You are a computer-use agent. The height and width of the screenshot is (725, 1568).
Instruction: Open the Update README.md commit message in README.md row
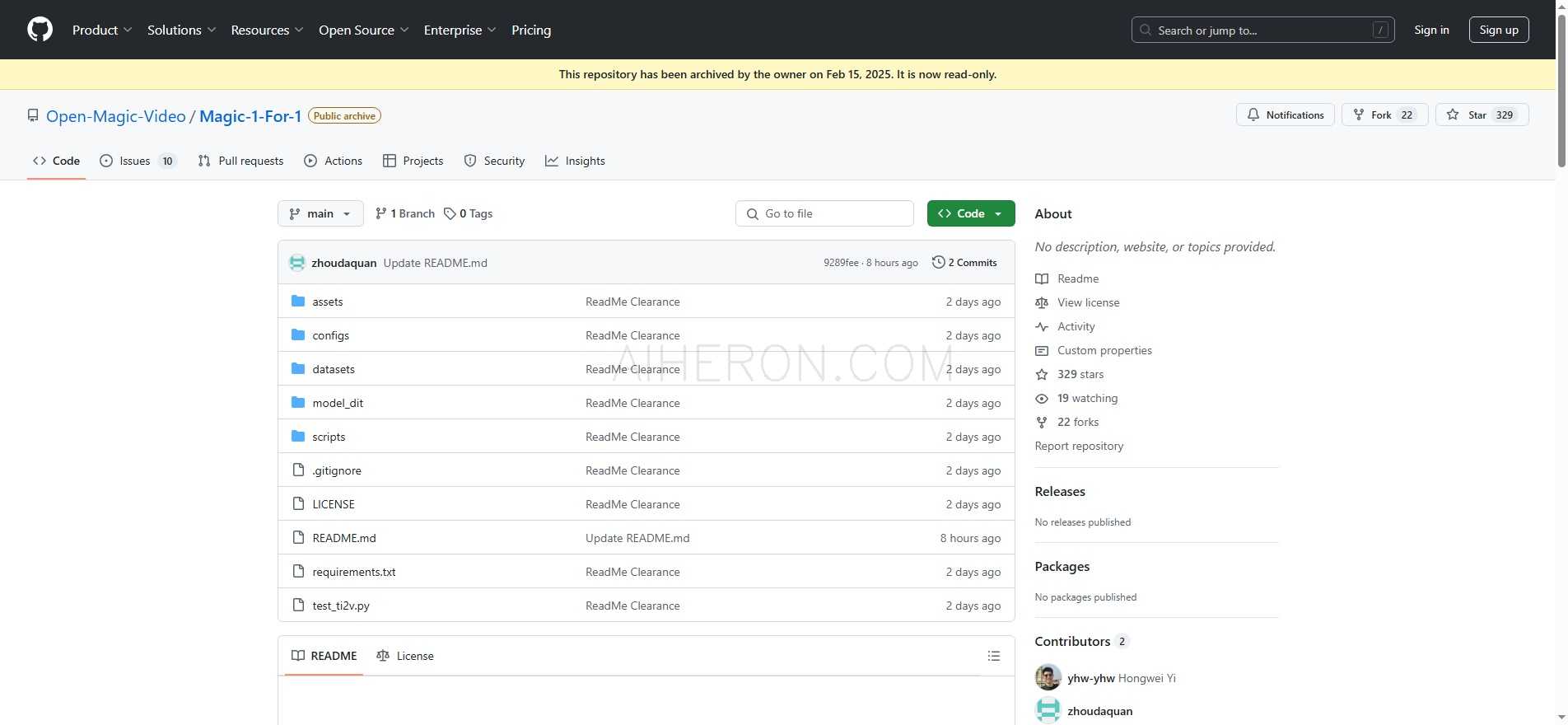[637, 538]
